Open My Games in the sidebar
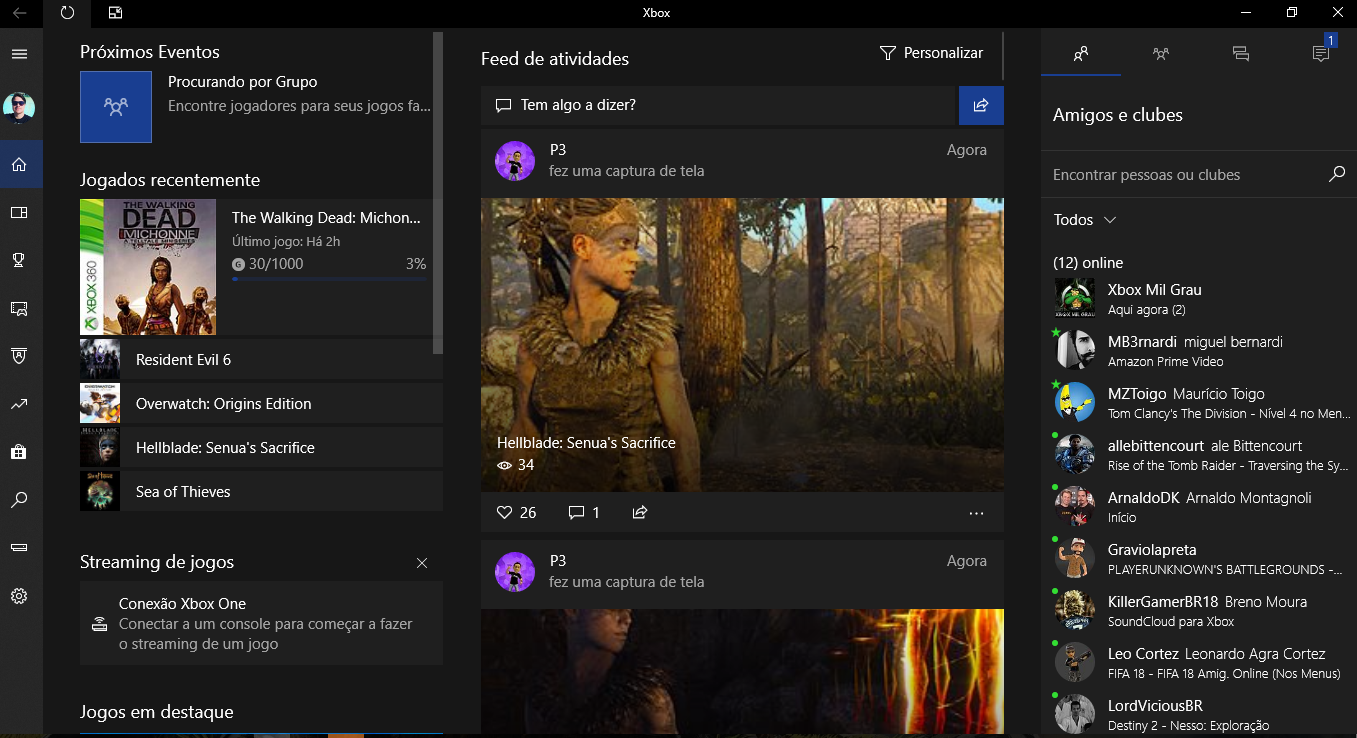This screenshot has width=1357, height=738. tap(19, 212)
